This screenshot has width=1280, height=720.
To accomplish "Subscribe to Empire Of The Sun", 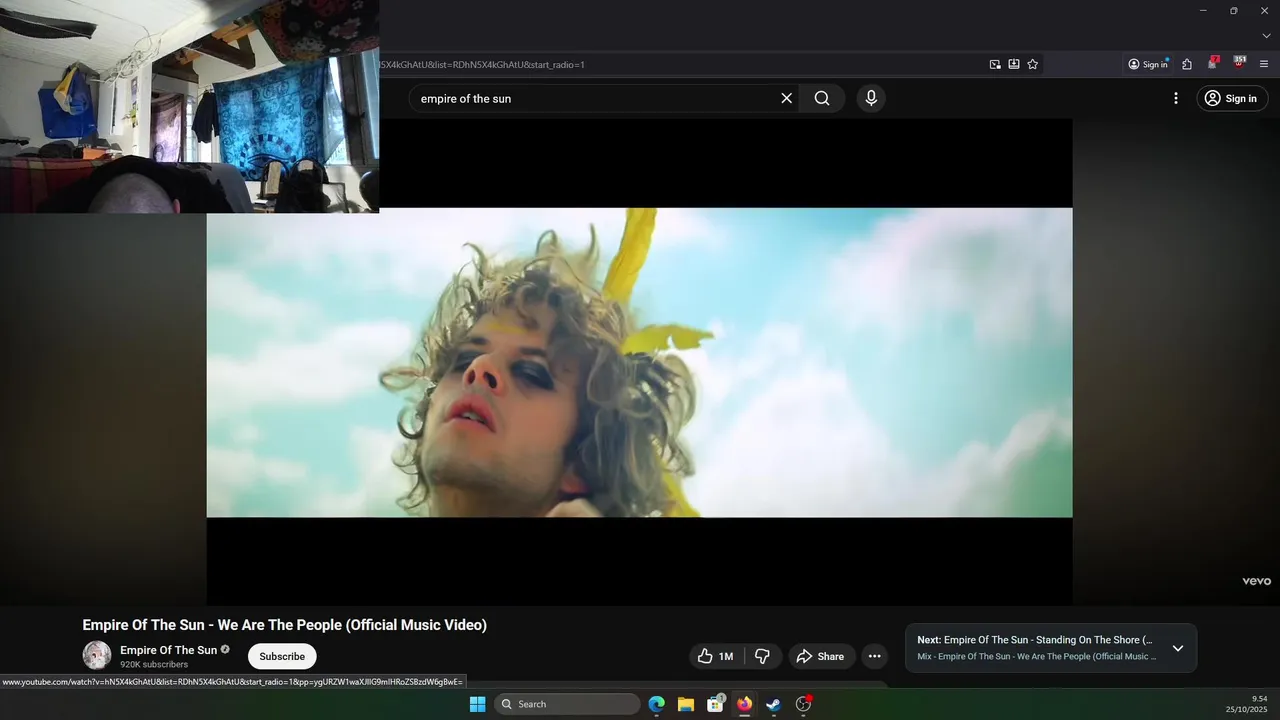I will point(282,656).
